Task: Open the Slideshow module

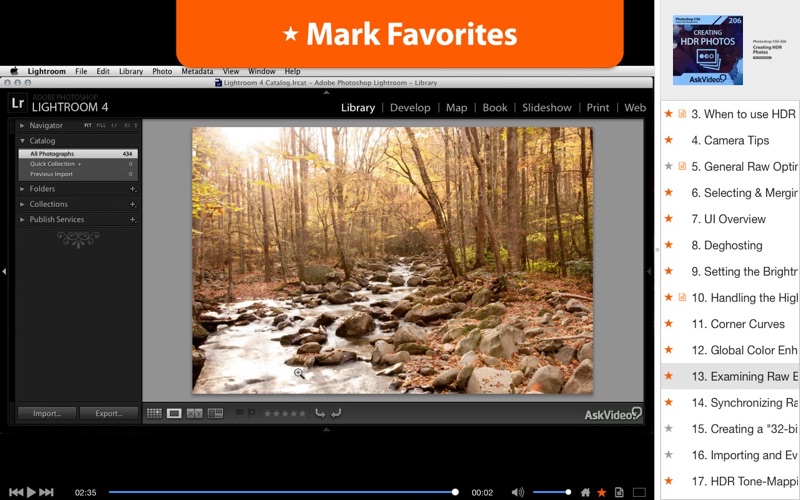Action: (x=547, y=108)
